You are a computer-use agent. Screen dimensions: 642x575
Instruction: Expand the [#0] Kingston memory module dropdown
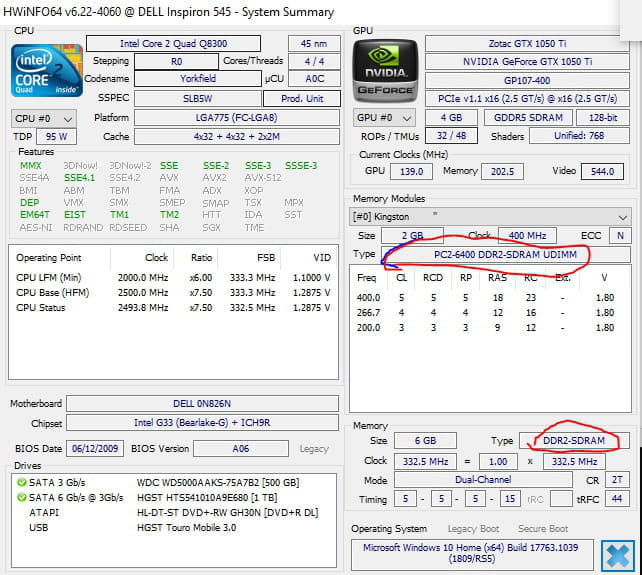point(489,217)
